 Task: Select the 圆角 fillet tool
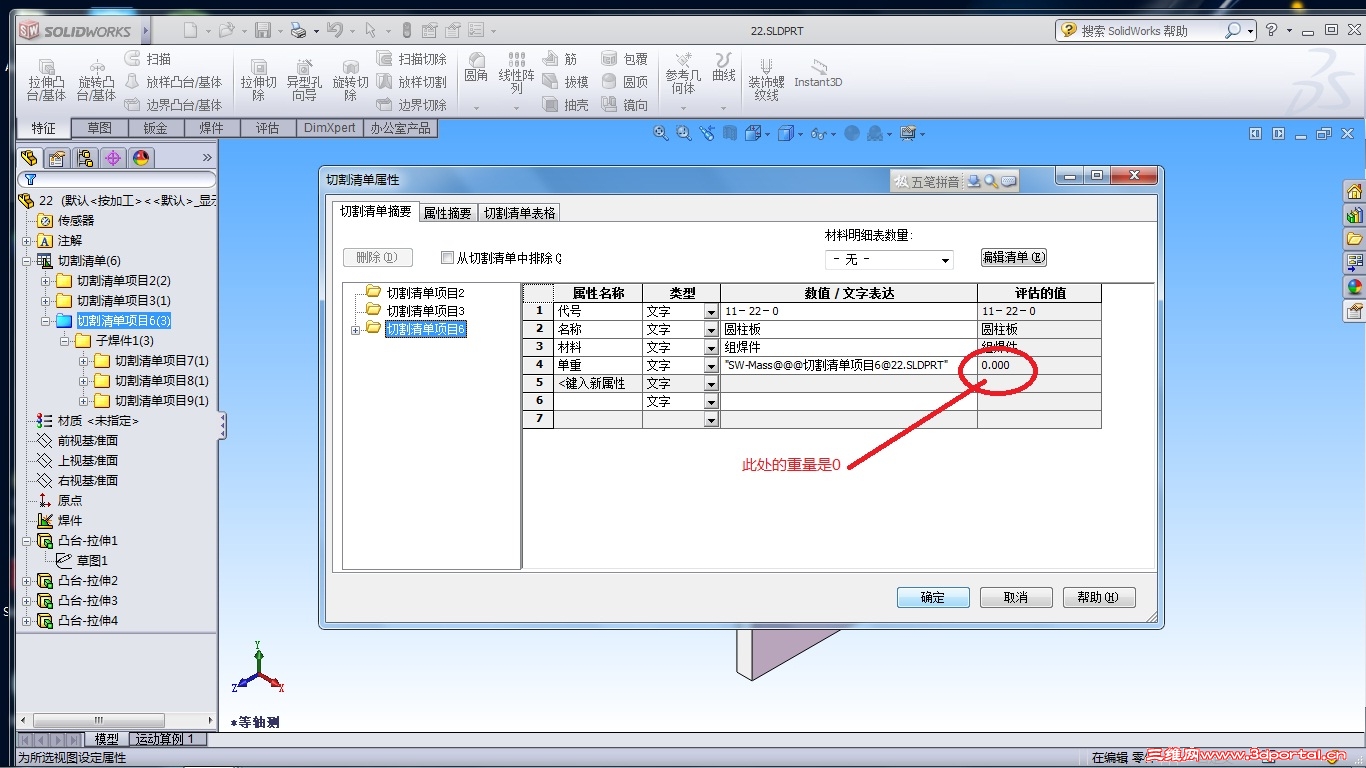476,68
